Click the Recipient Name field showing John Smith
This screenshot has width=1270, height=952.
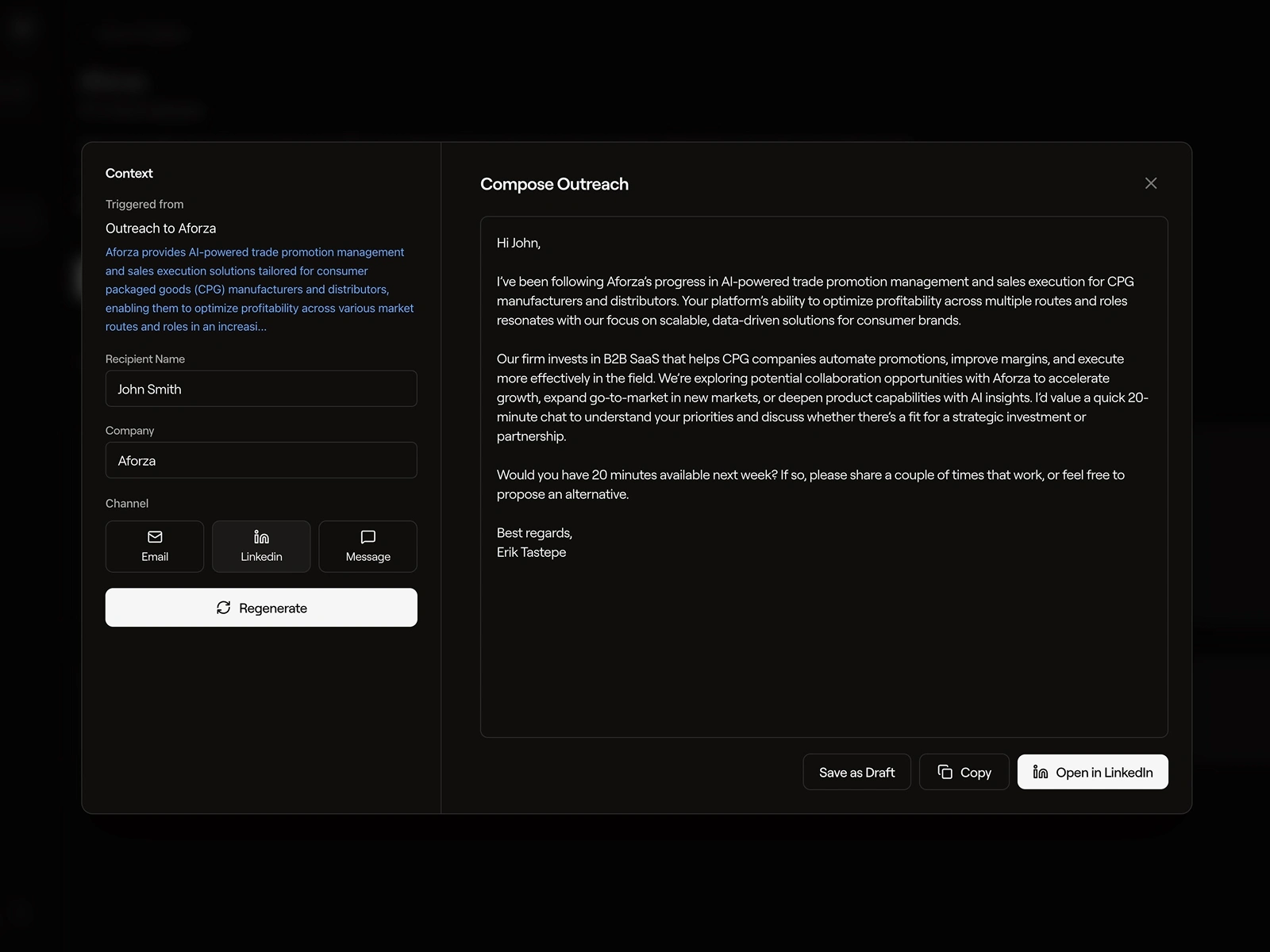pyautogui.click(x=261, y=389)
